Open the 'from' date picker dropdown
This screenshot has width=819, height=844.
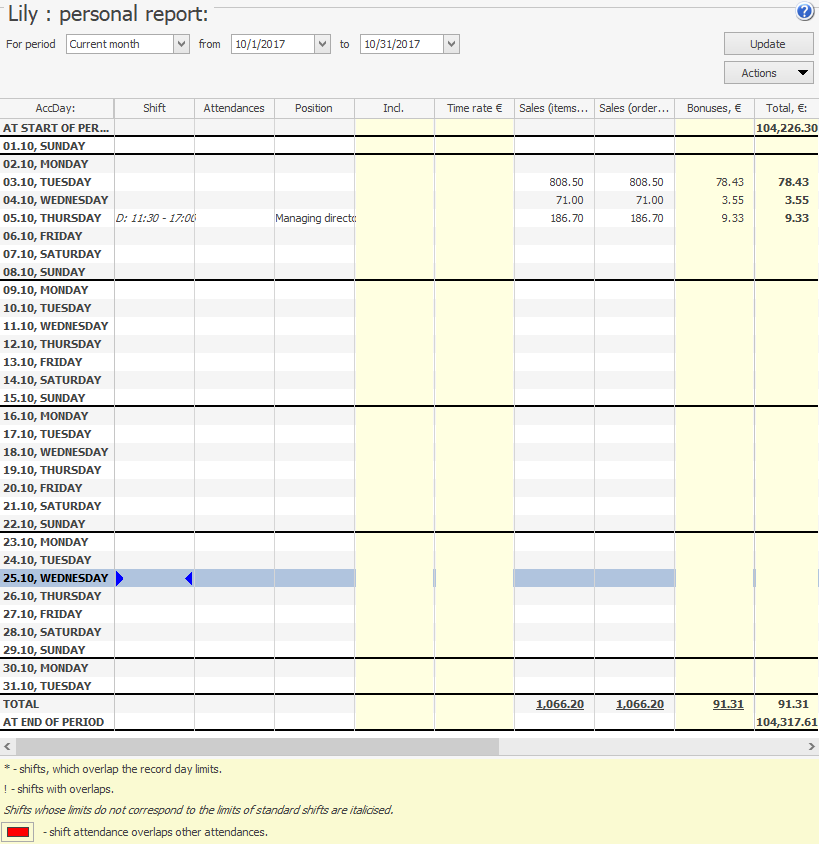(321, 44)
